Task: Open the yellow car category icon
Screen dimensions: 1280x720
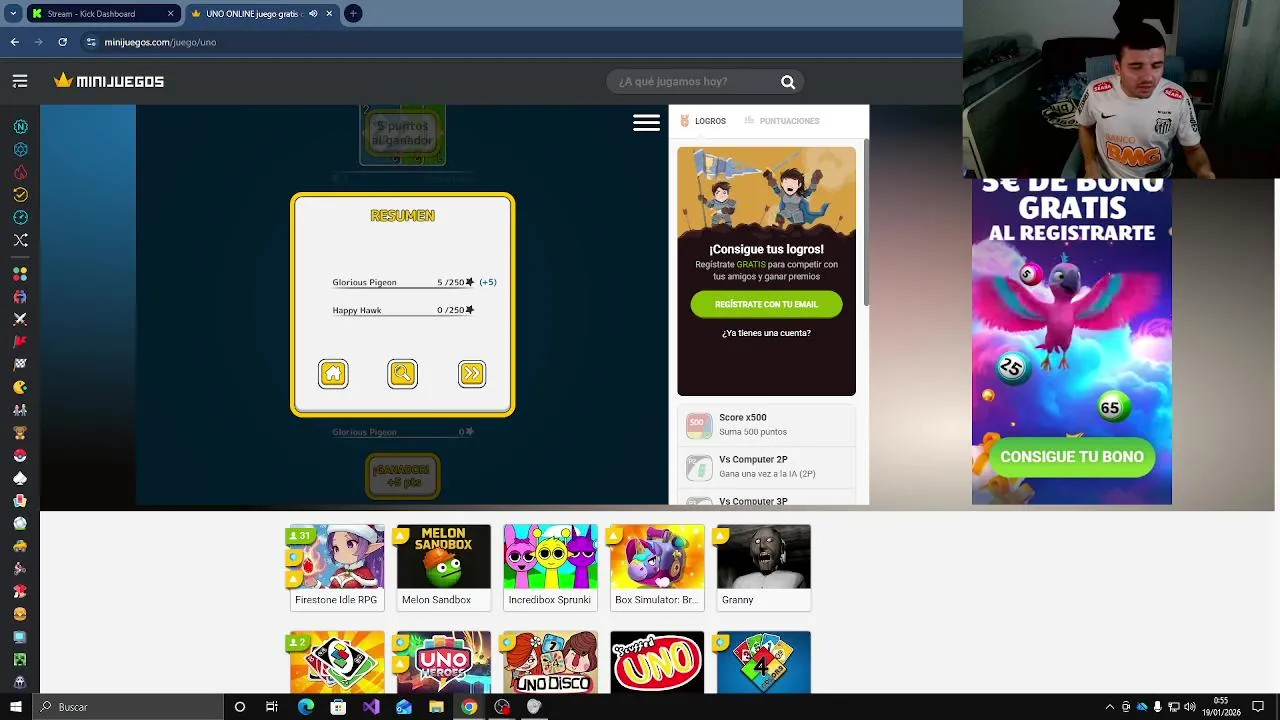Action: click(x=20, y=546)
